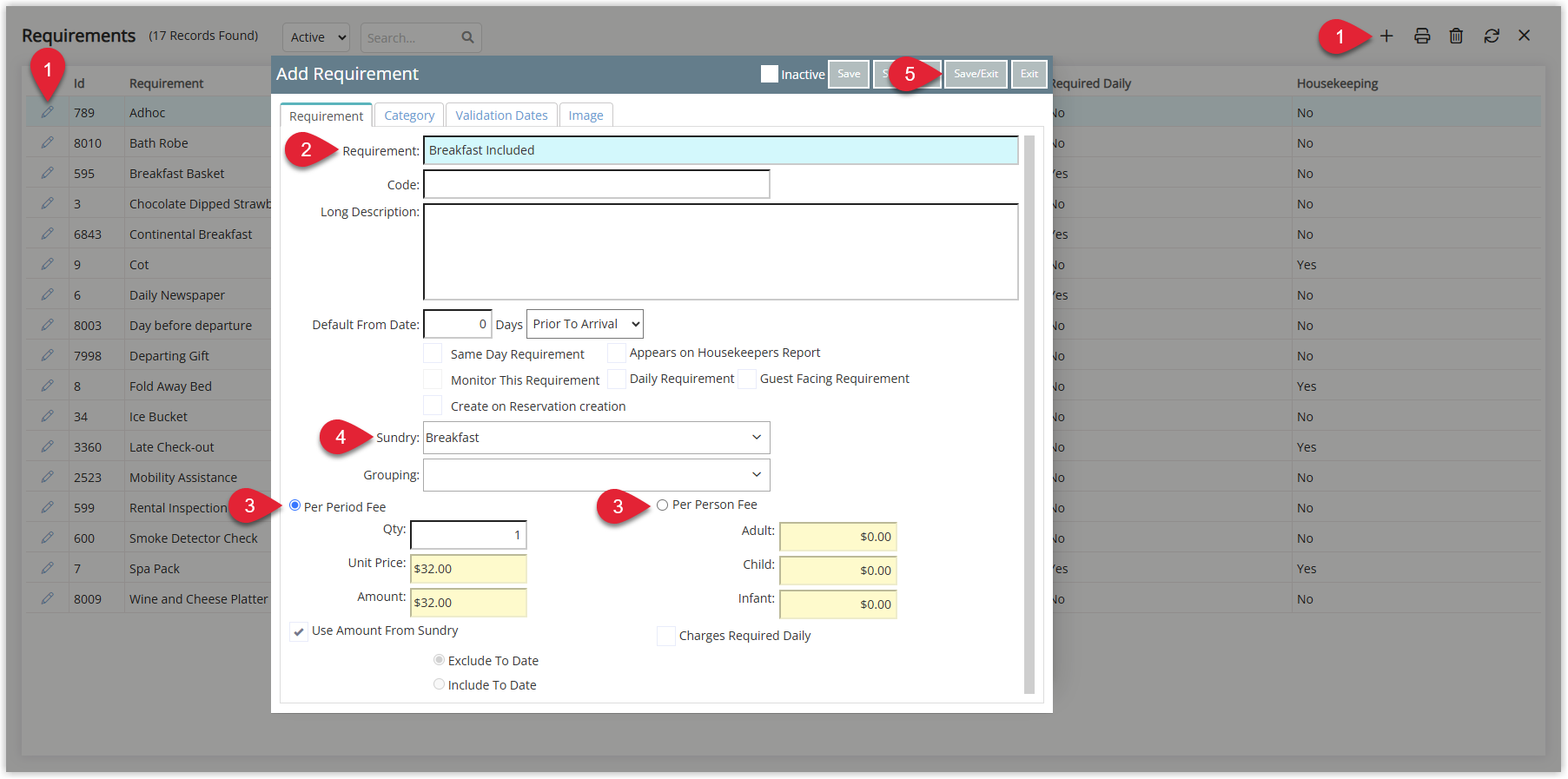The height and width of the screenshot is (779, 1568).
Task: Edit the Late Check-out requirement
Action: coord(47,446)
